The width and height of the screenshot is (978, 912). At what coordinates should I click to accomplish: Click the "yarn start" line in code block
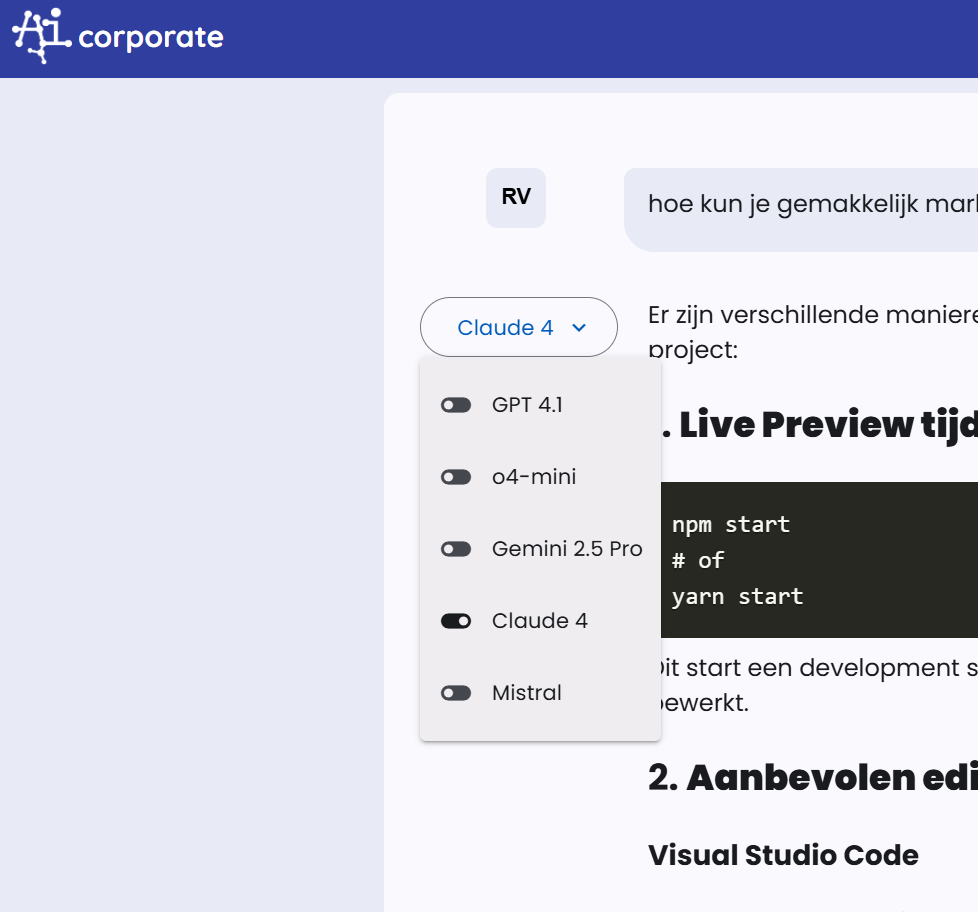[738, 597]
